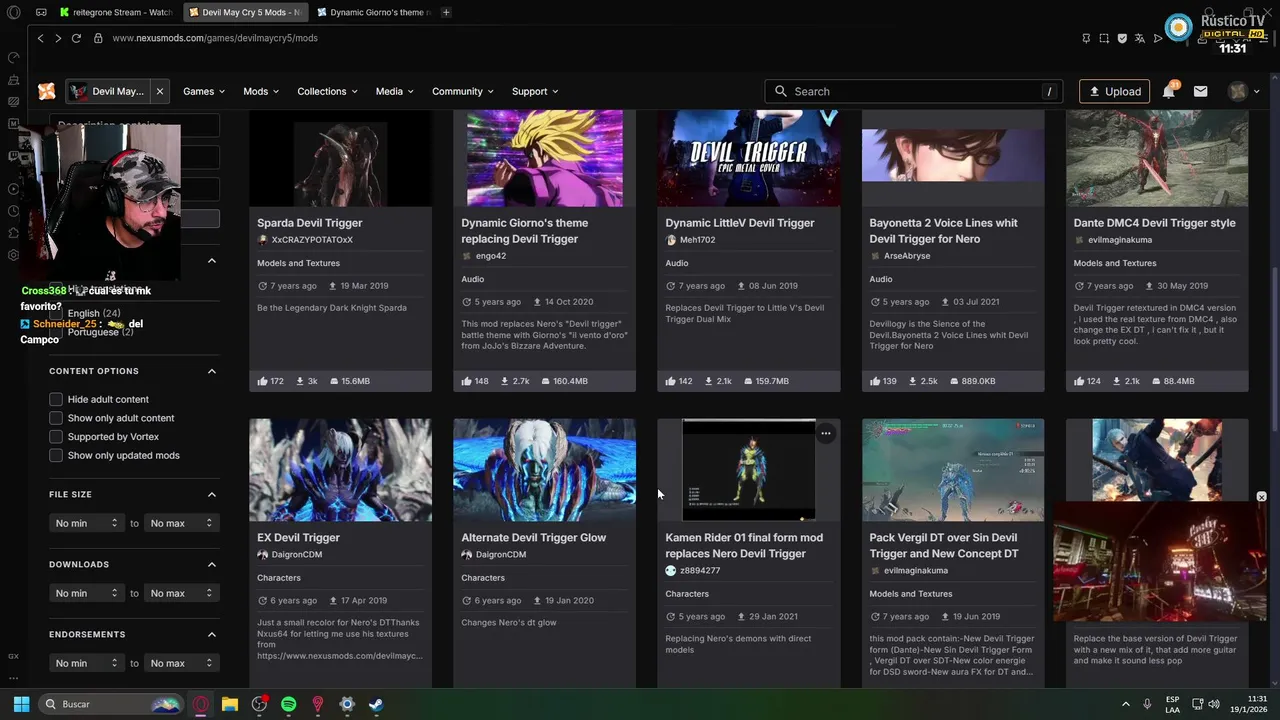Expand the Games menu
Screen dimensions: 1280x720
click(x=203, y=91)
